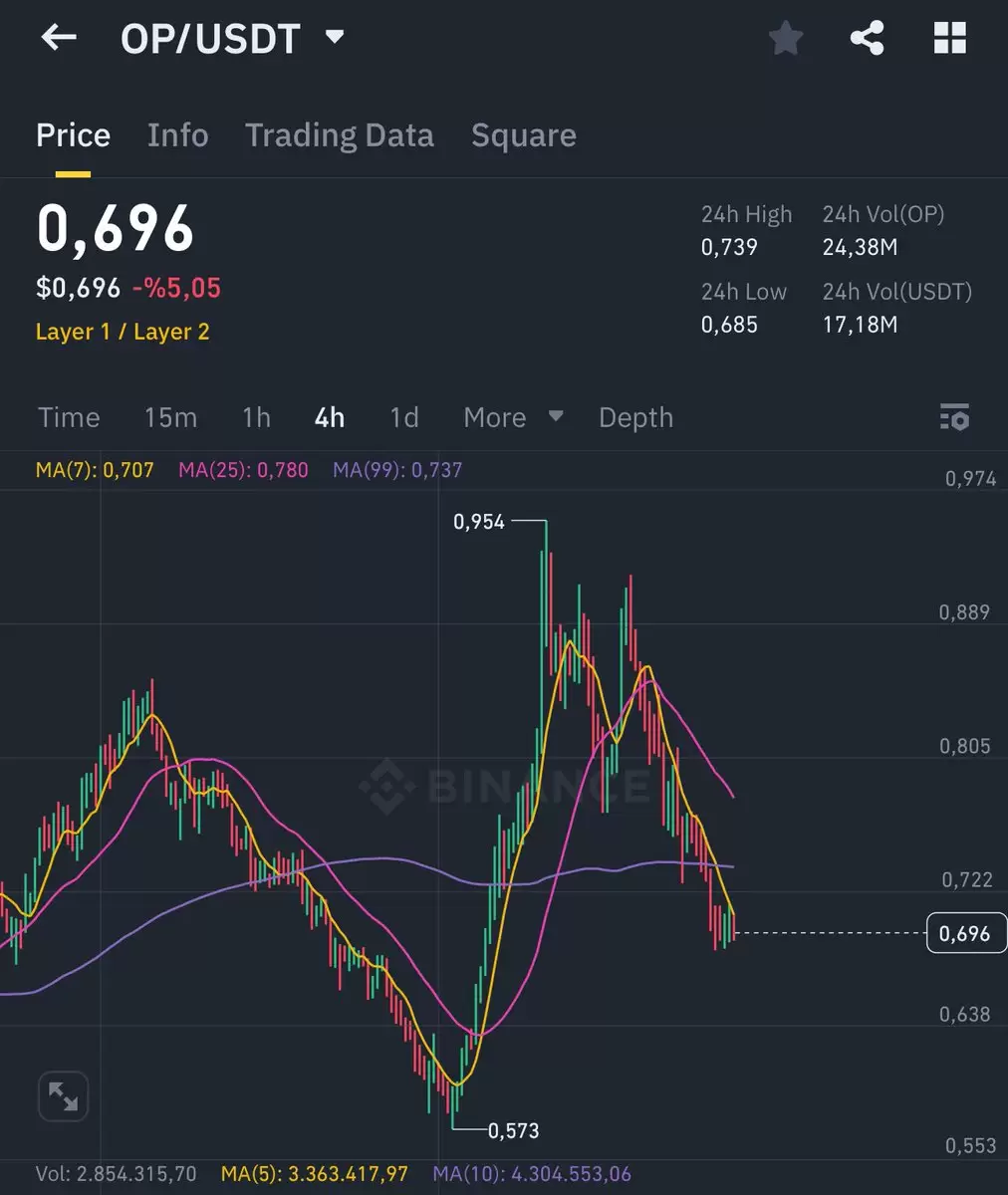This screenshot has width=1008, height=1195.
Task: Open the four-square grid menu icon
Action: (950, 38)
